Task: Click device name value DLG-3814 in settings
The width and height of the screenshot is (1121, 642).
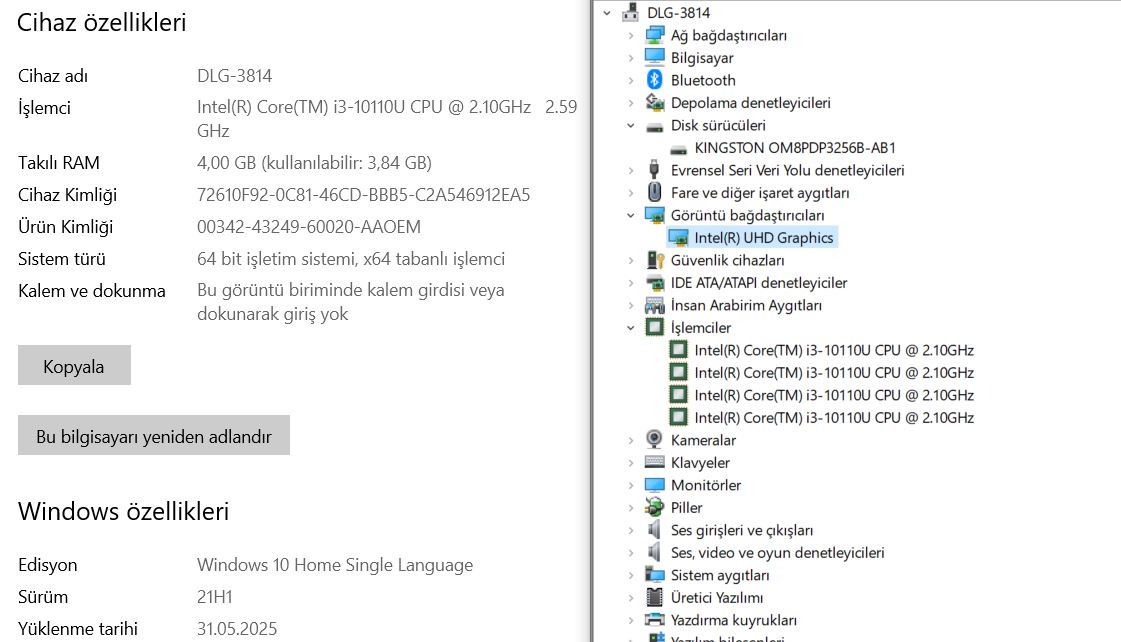Action: pos(234,76)
